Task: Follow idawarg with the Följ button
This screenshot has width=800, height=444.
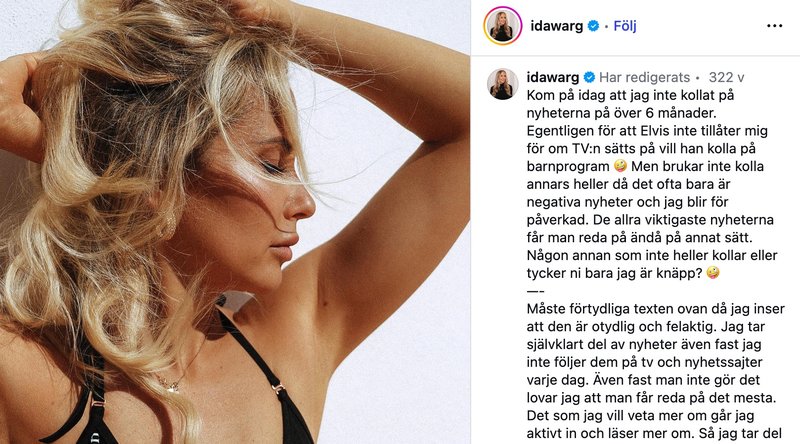Action: tap(624, 26)
